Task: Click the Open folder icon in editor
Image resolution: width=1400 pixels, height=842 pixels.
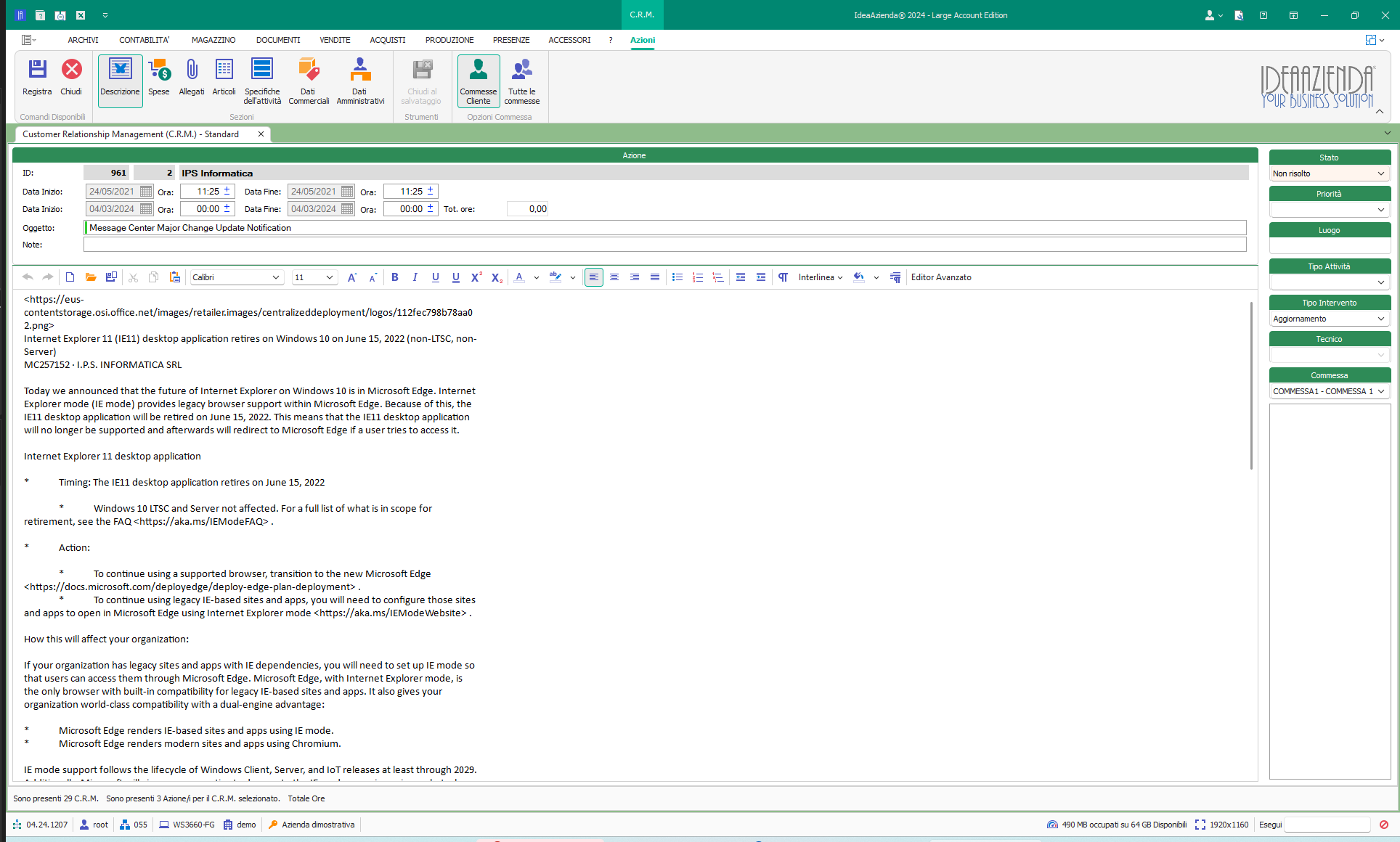Action: 91,277
